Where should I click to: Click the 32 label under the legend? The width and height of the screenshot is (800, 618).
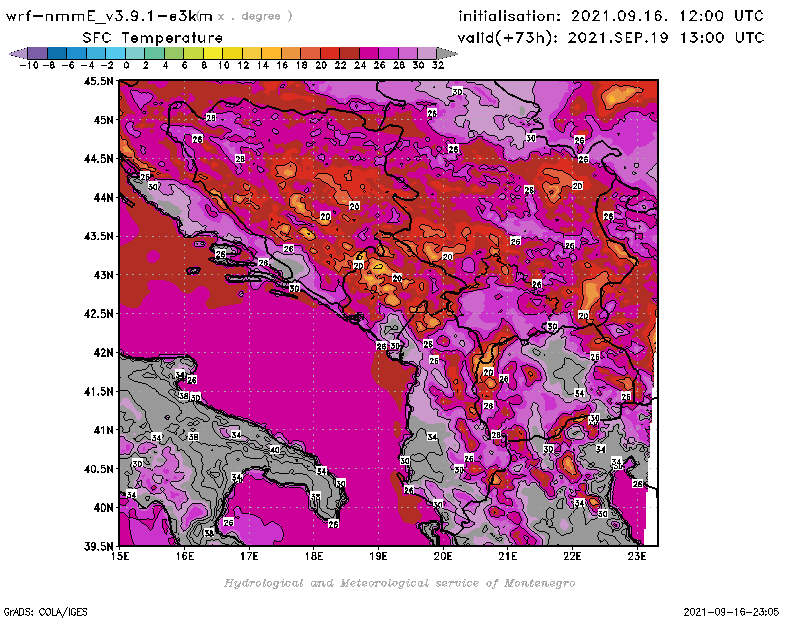(x=437, y=65)
